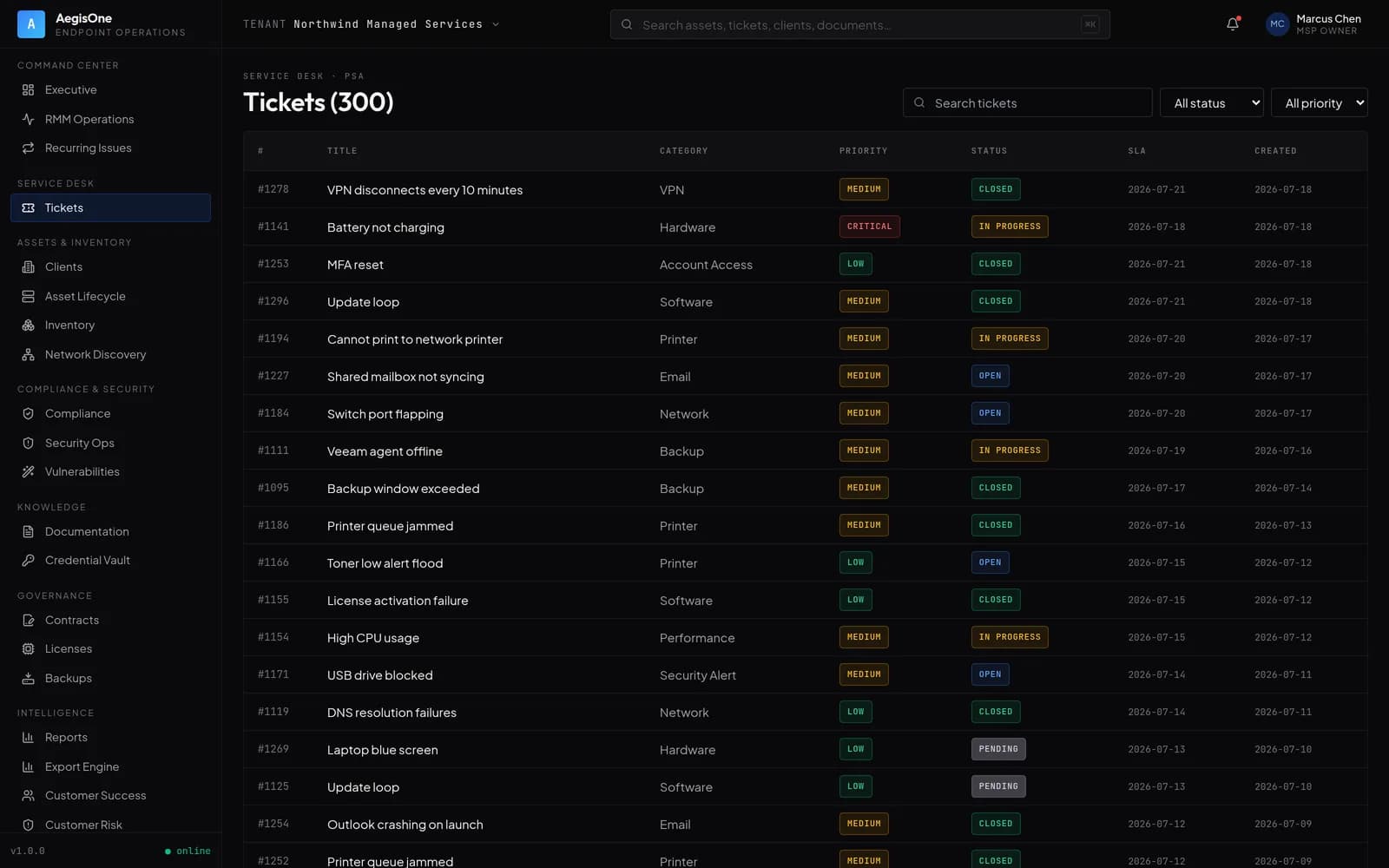
Task: Click the SLA column header
Action: tap(1136, 151)
